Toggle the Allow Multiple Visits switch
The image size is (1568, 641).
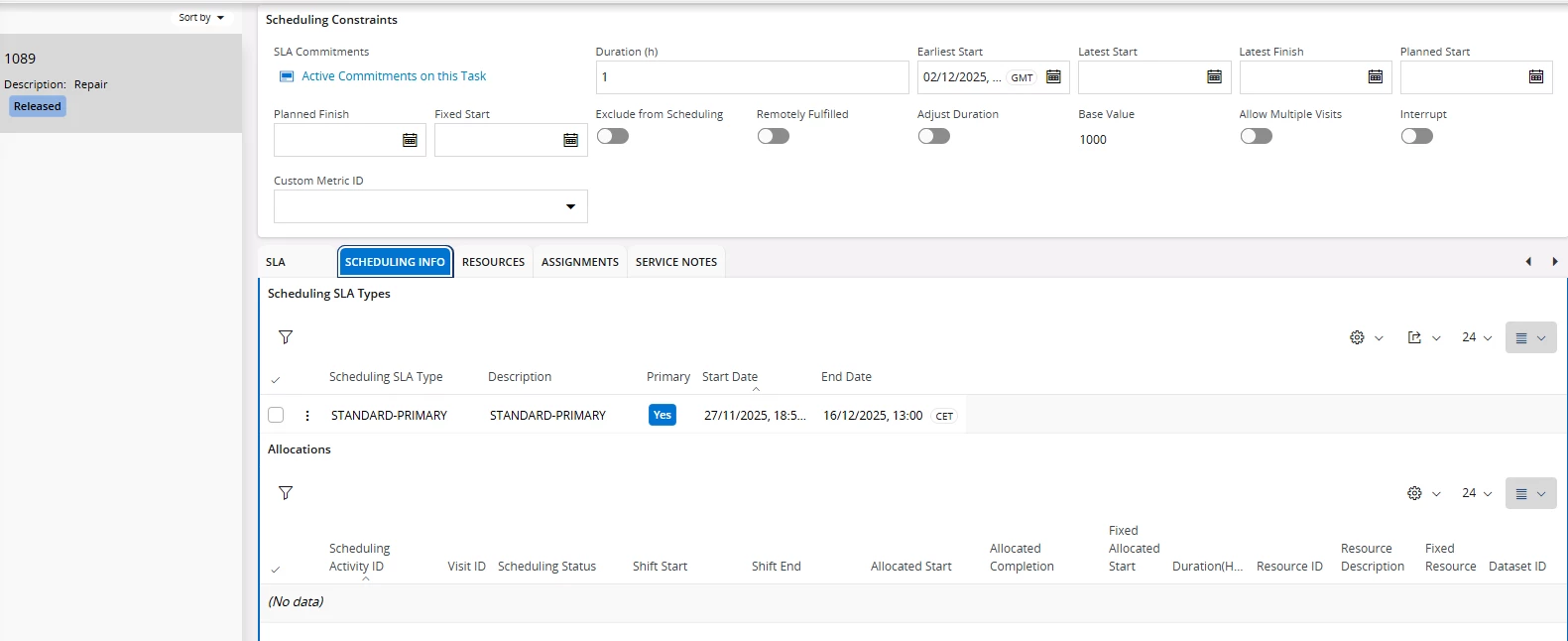point(1257,136)
